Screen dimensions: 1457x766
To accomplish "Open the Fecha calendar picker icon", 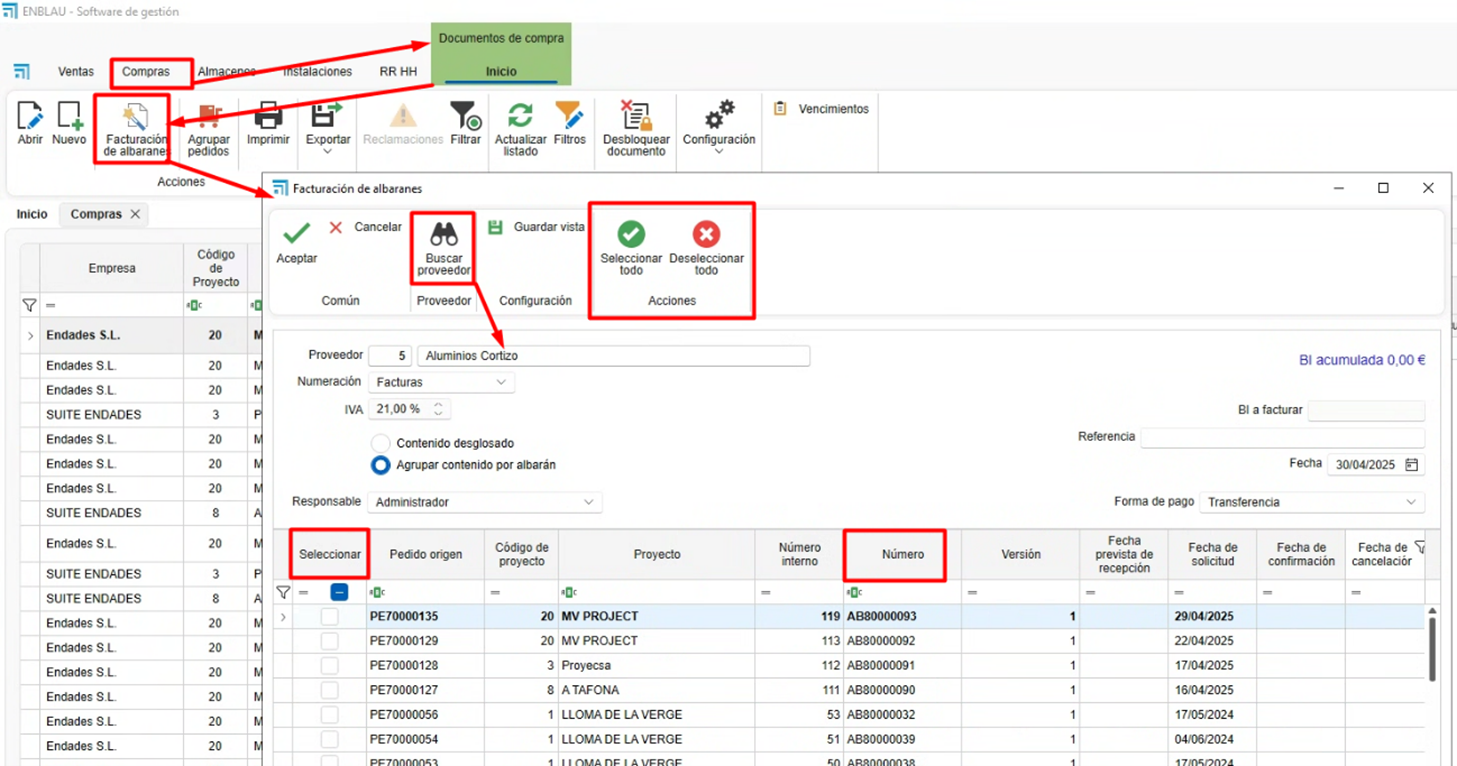I will click(1411, 465).
